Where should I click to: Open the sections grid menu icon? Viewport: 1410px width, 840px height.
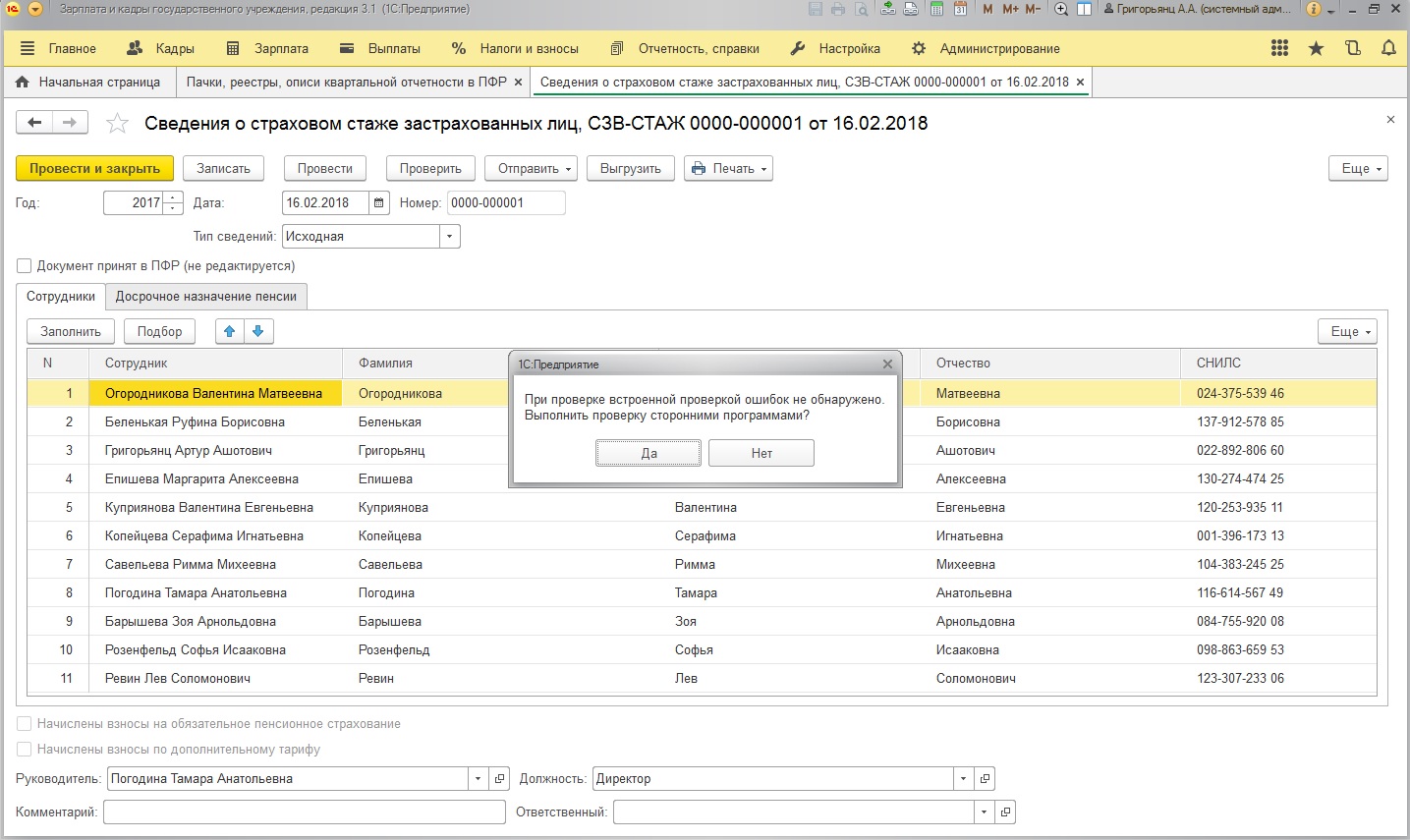[1279, 48]
